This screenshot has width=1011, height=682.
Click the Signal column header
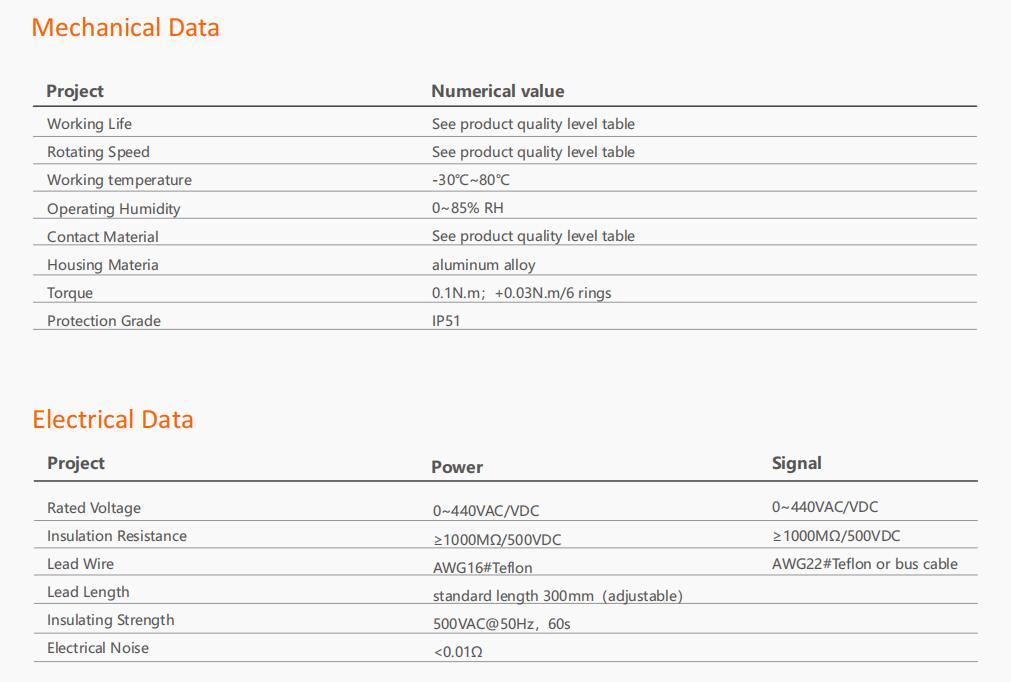(796, 463)
